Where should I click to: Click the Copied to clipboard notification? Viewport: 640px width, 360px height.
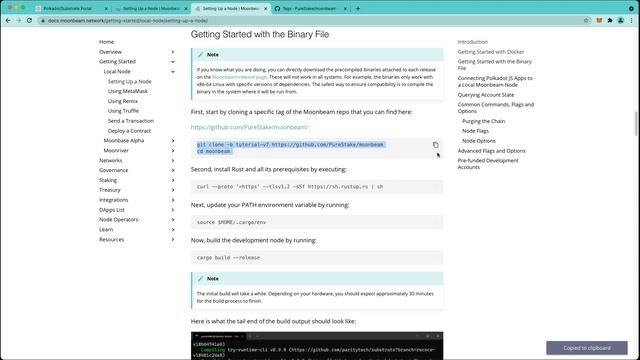[x=587, y=348]
